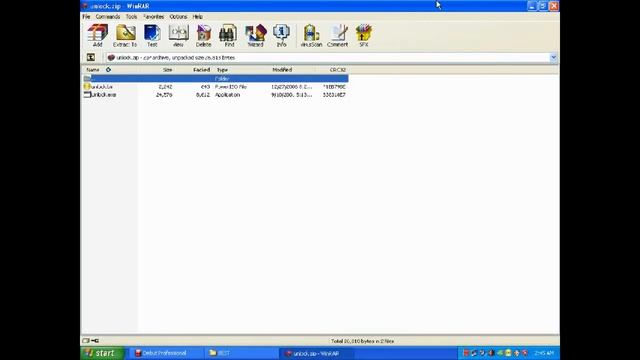Click the Find binoculars icon
Image resolution: width=640 pixels, height=360 pixels.
229,36
